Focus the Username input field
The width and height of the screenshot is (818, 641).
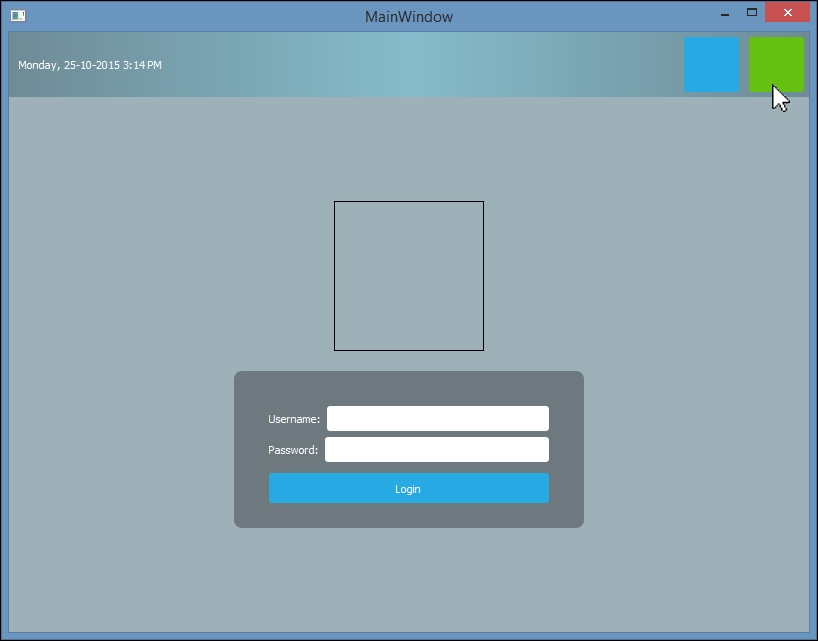point(438,418)
